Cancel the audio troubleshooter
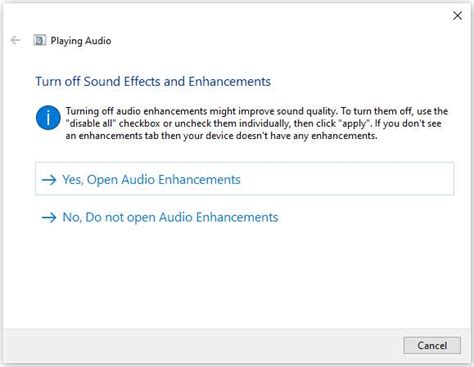Screen dimensions: 474x367 tap(432, 345)
